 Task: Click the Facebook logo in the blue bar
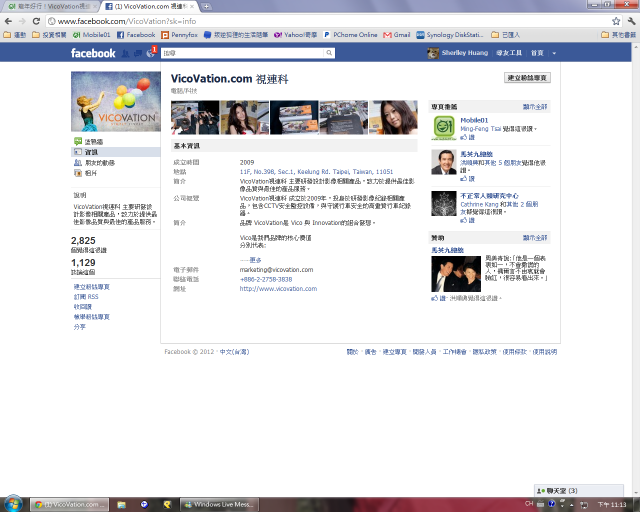(93, 53)
